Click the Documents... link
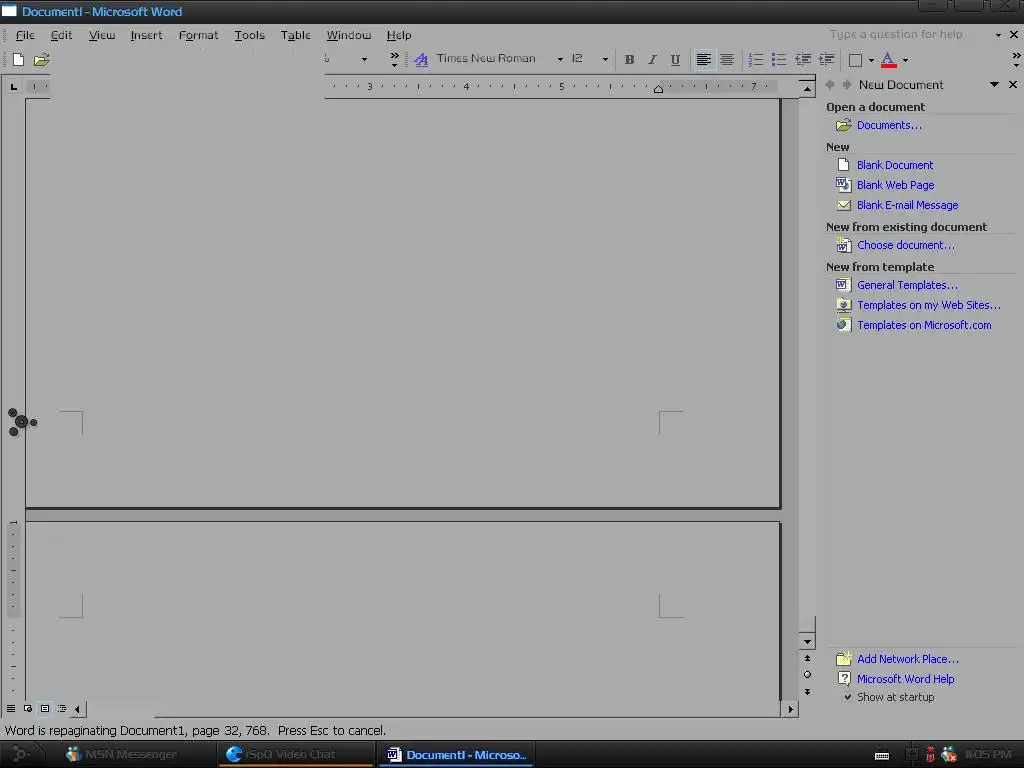The image size is (1024, 768). (889, 125)
